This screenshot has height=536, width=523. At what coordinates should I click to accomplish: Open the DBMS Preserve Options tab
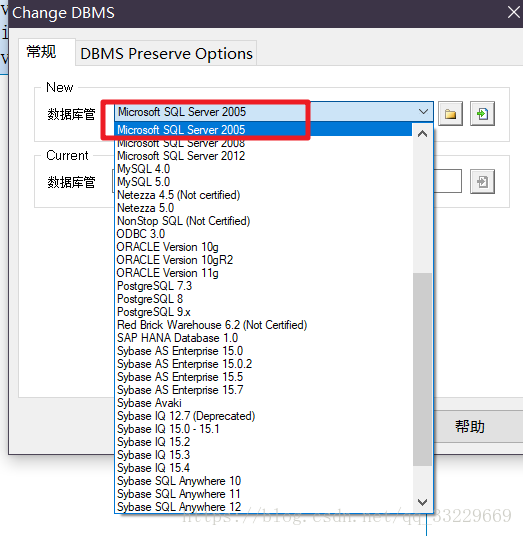[x=166, y=54]
